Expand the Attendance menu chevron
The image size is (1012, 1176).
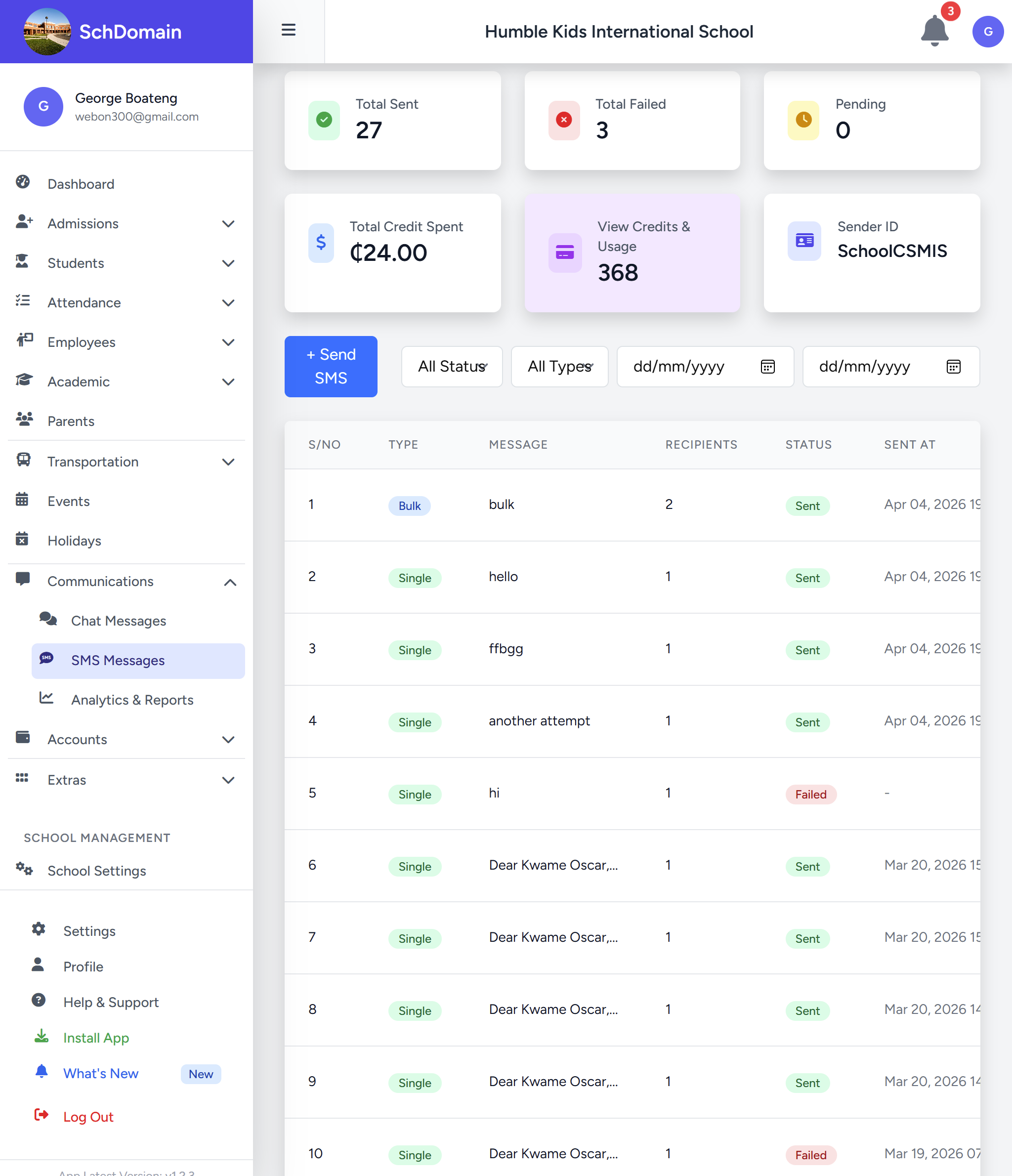click(228, 302)
